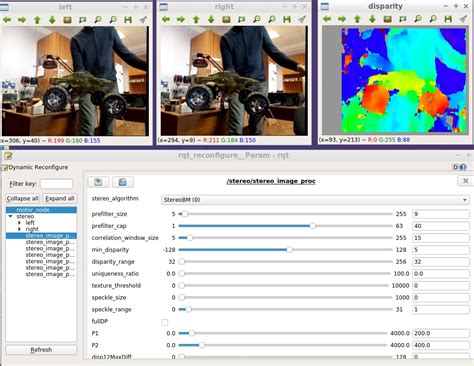The width and height of the screenshot is (474, 366).
Task: Enable the fullDP checkbox
Action: click(x=165, y=322)
